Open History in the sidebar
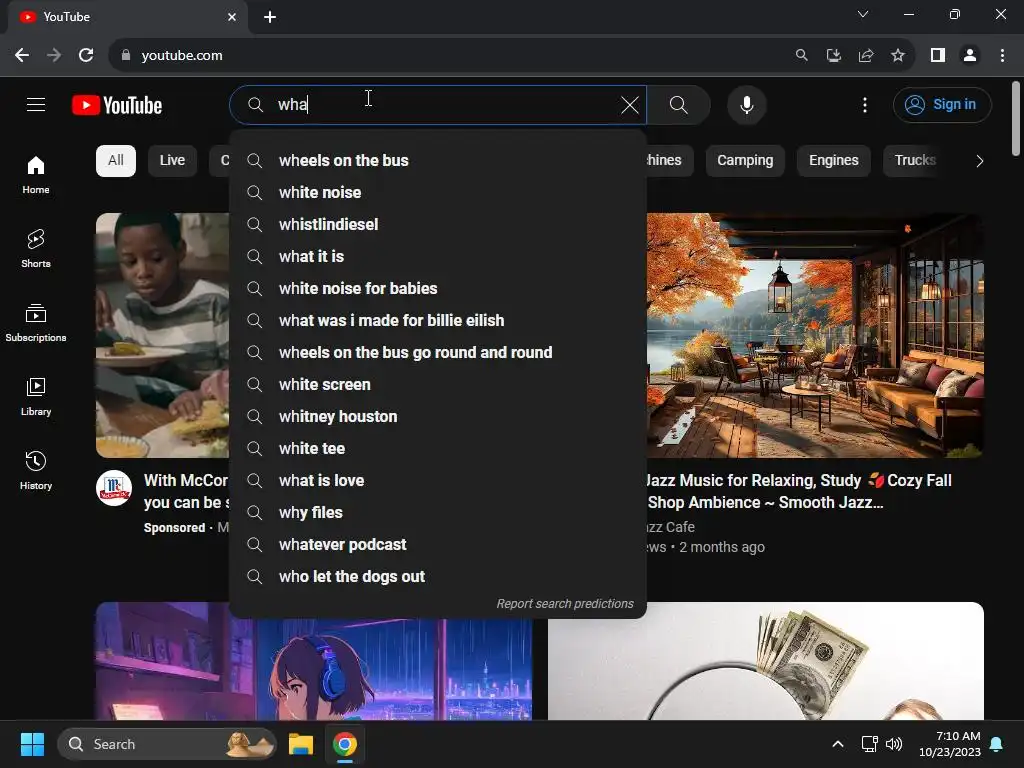The height and width of the screenshot is (768, 1024). click(36, 470)
